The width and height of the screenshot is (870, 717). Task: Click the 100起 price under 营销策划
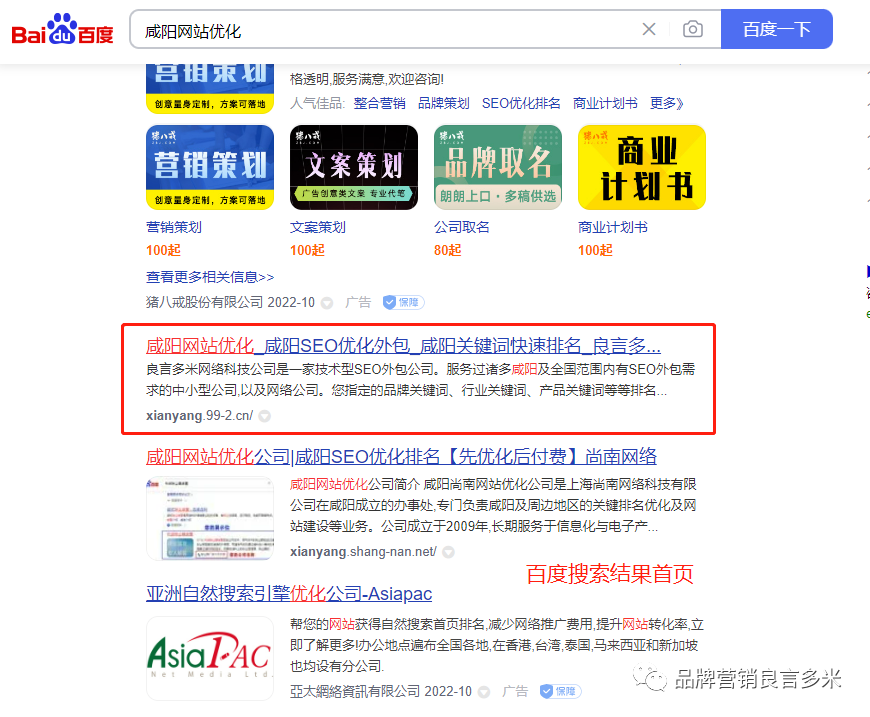coord(163,250)
